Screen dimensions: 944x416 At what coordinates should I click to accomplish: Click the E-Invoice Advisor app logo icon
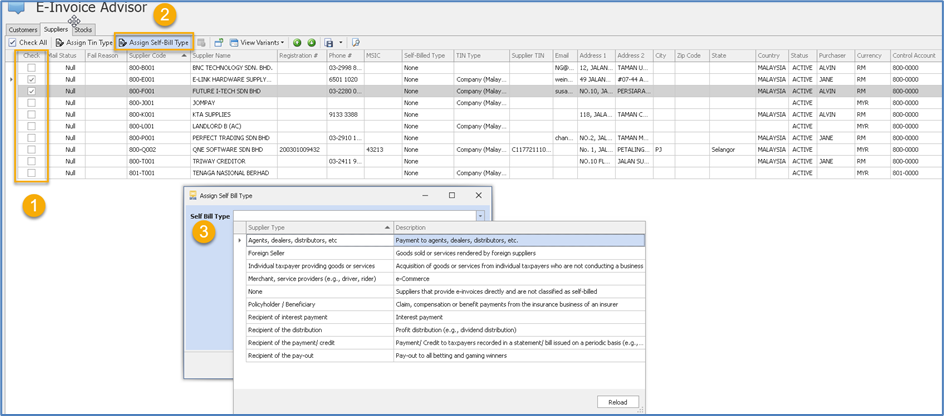click(16, 8)
